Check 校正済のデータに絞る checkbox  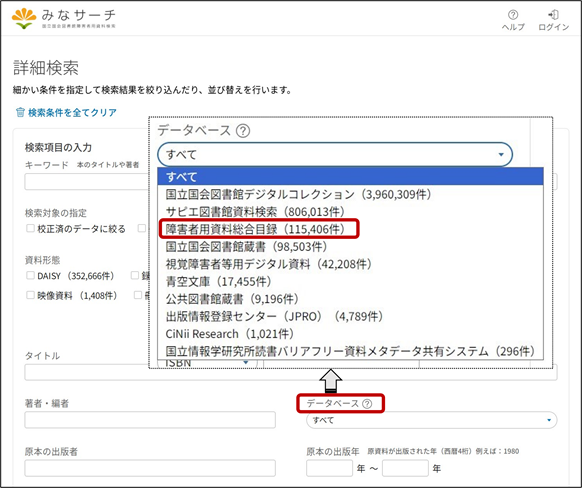point(30,228)
